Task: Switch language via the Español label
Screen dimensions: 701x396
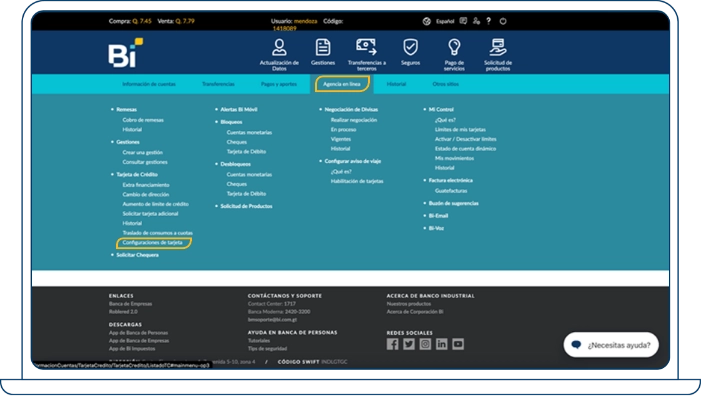Action: (445, 21)
